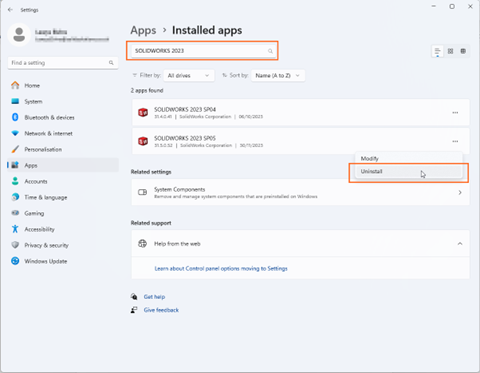The height and width of the screenshot is (373, 480).
Task: Select Apps in the sidebar
Action: 63,165
